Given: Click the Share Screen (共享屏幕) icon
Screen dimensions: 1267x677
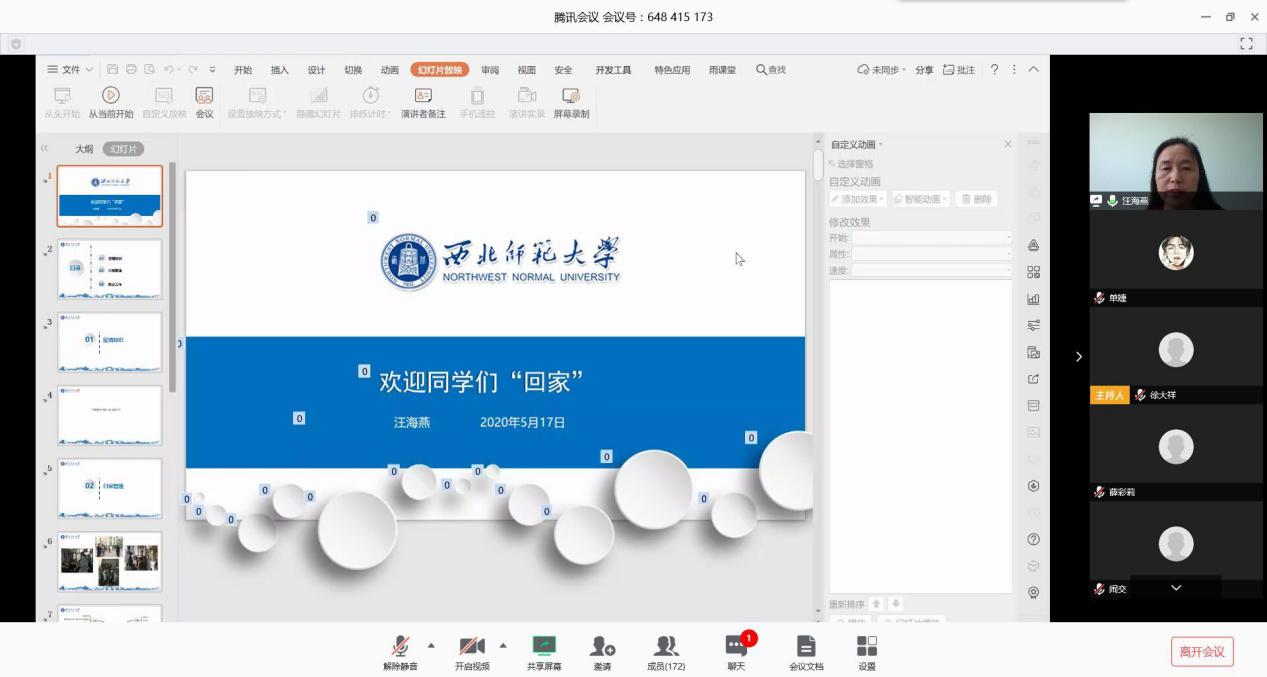Looking at the screenshot, I should 544,646.
